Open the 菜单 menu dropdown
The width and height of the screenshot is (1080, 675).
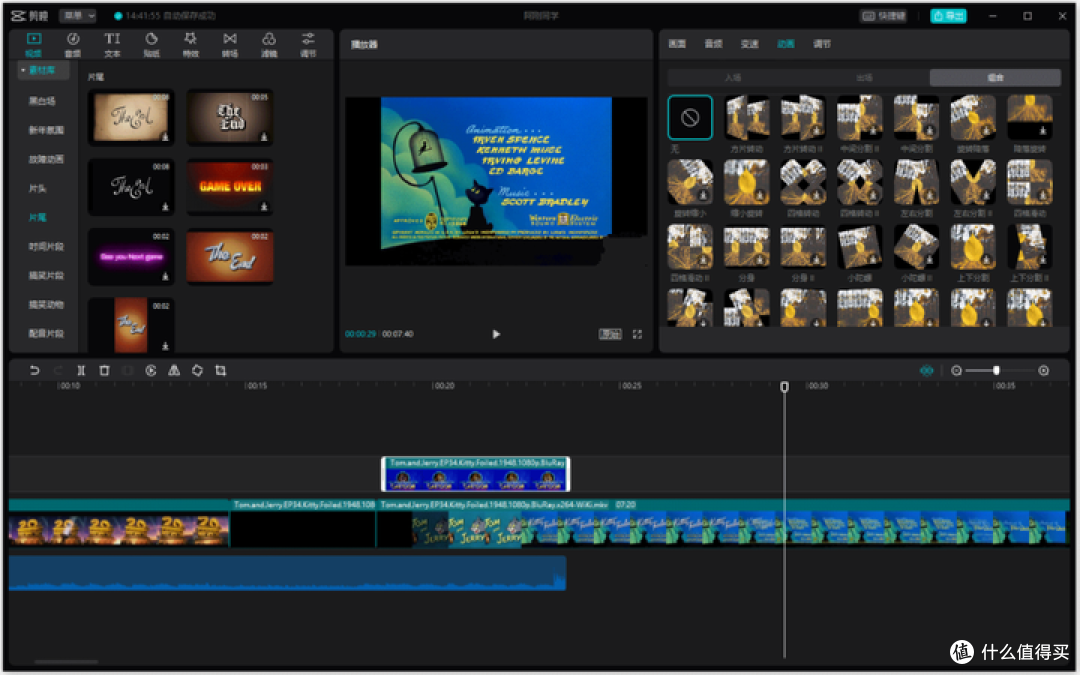click(x=78, y=15)
